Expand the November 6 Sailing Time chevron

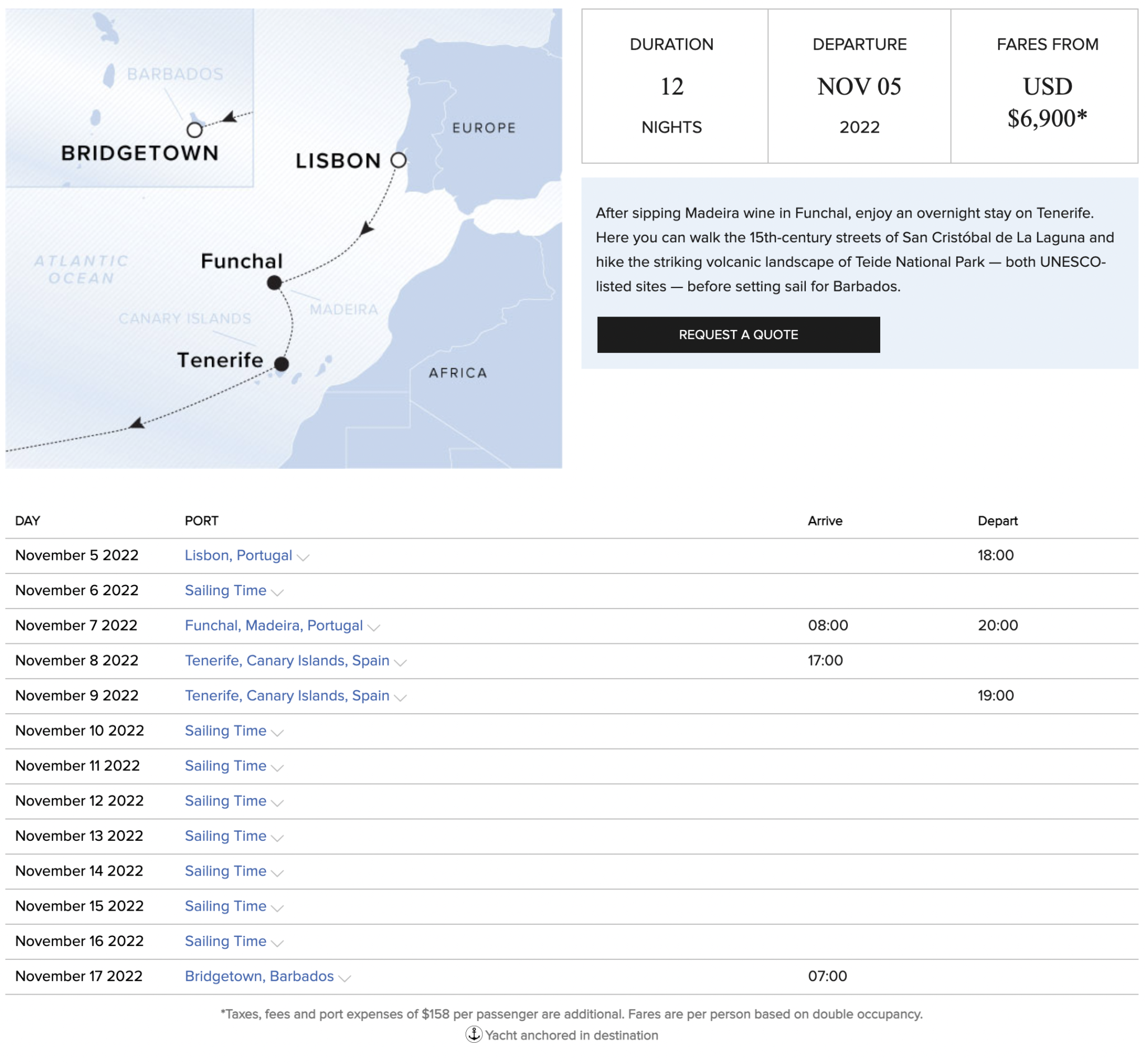[277, 592]
